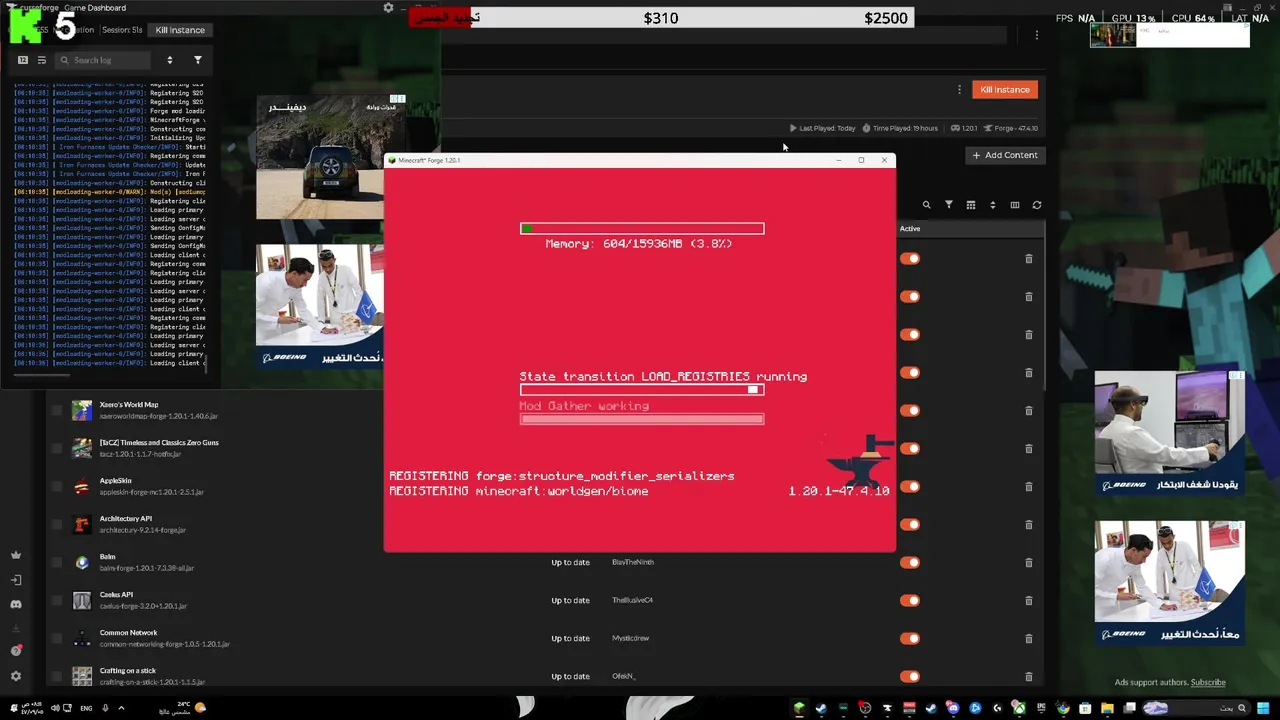Click the Forge - 47.4.10 version label
The height and width of the screenshot is (720, 1280).
(x=1011, y=128)
